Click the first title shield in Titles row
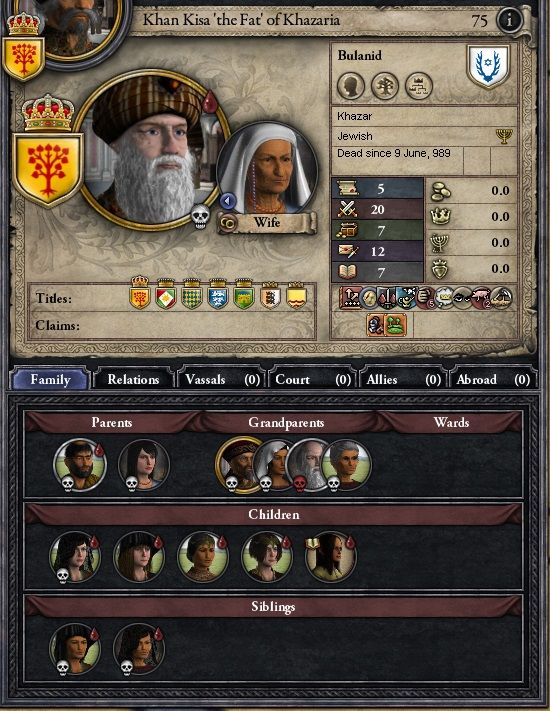Screen dimensions: 550x711 (140, 293)
